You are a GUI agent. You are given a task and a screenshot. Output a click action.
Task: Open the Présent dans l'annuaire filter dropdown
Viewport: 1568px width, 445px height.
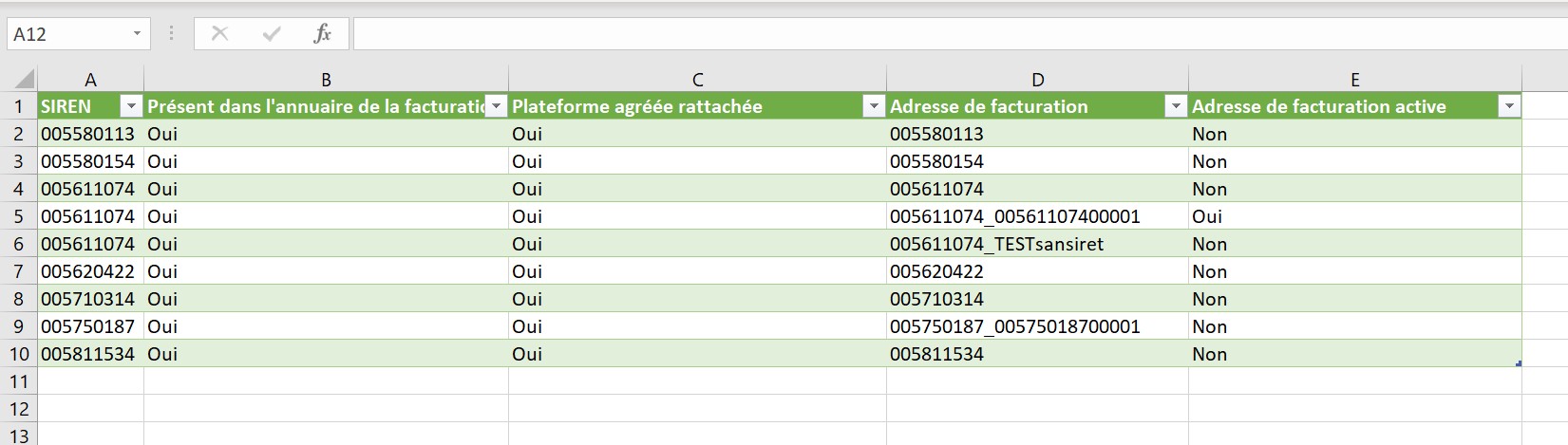click(496, 106)
